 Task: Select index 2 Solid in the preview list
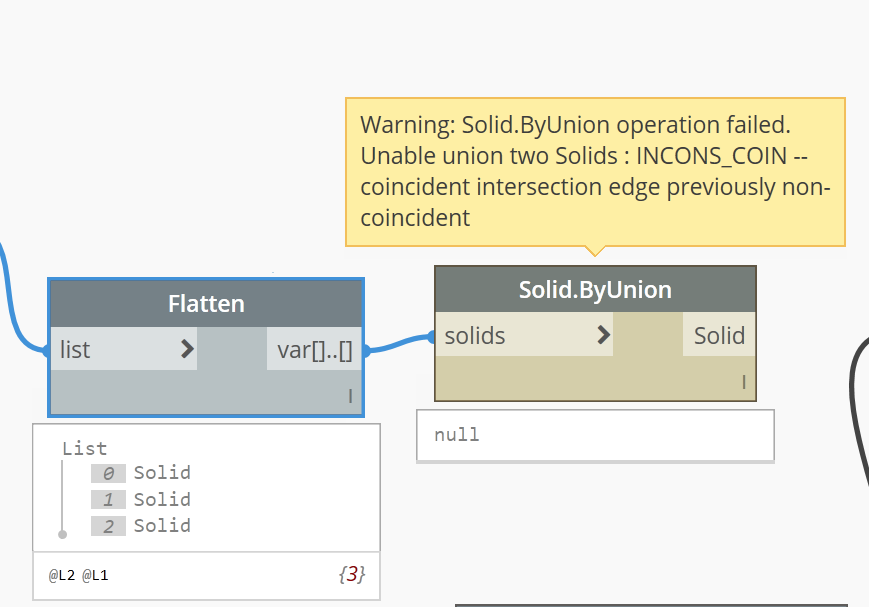click(161, 525)
